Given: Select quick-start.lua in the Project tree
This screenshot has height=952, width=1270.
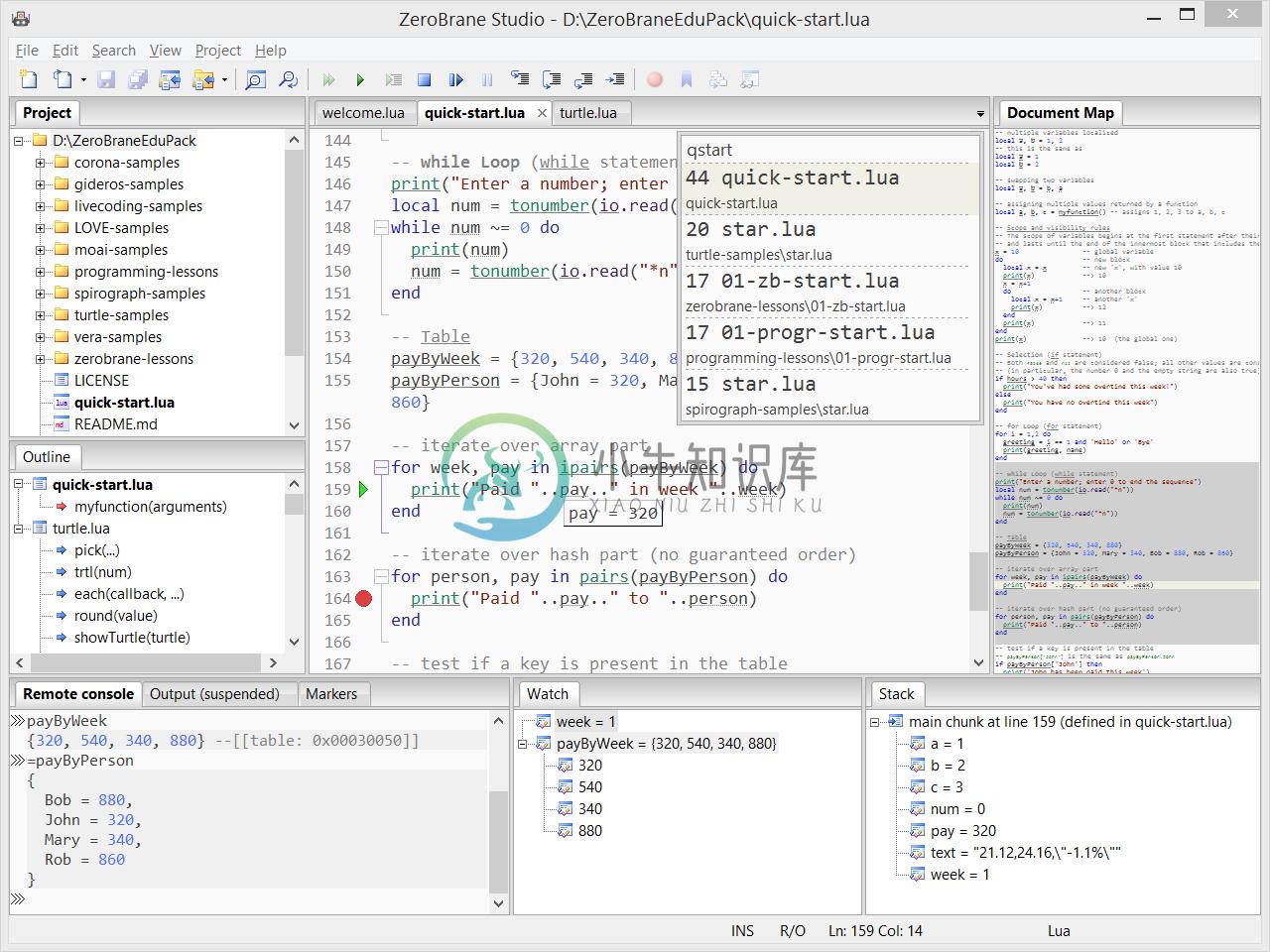Looking at the screenshot, I should pyautogui.click(x=124, y=403).
